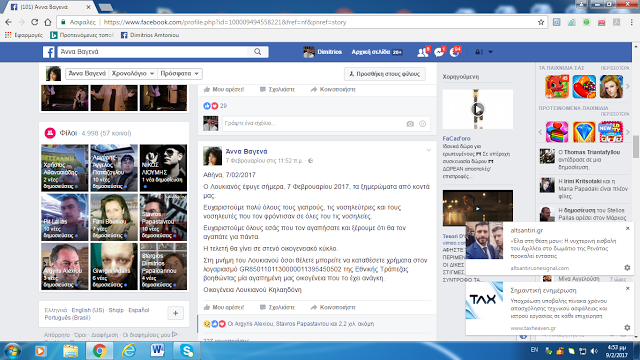
Task: Bookmark page with the star icon
Action: (x=541, y=22)
